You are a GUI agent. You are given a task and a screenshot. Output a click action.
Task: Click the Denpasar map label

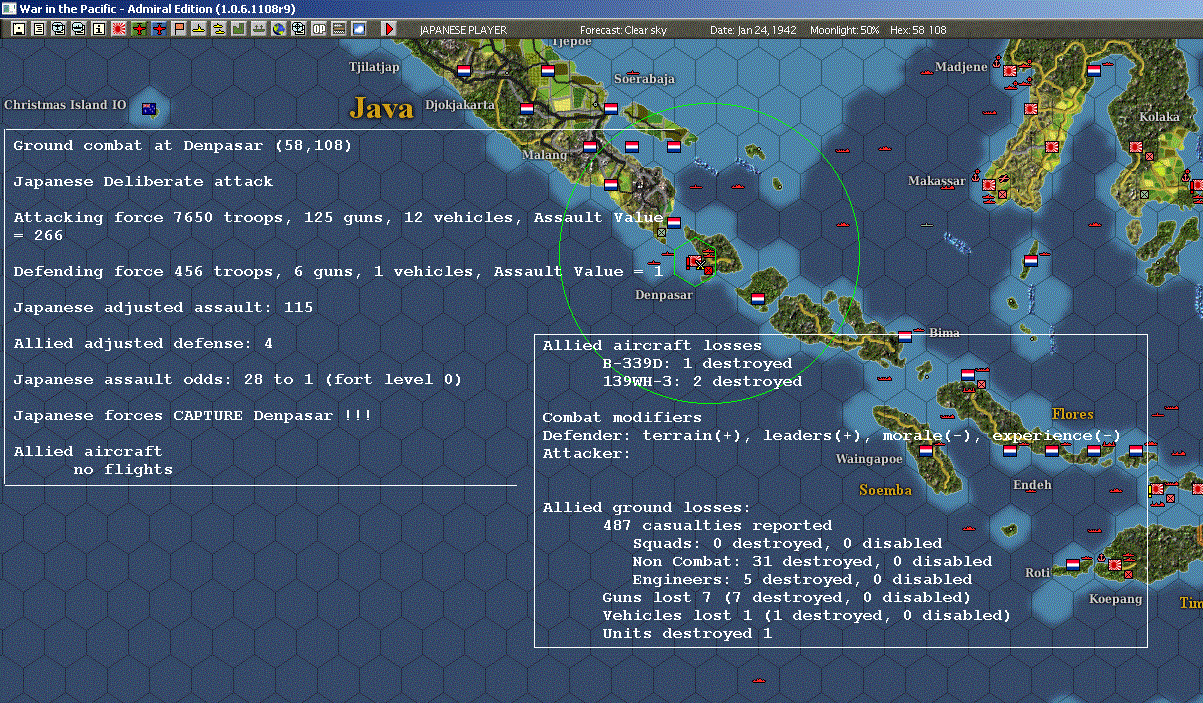[x=664, y=295]
